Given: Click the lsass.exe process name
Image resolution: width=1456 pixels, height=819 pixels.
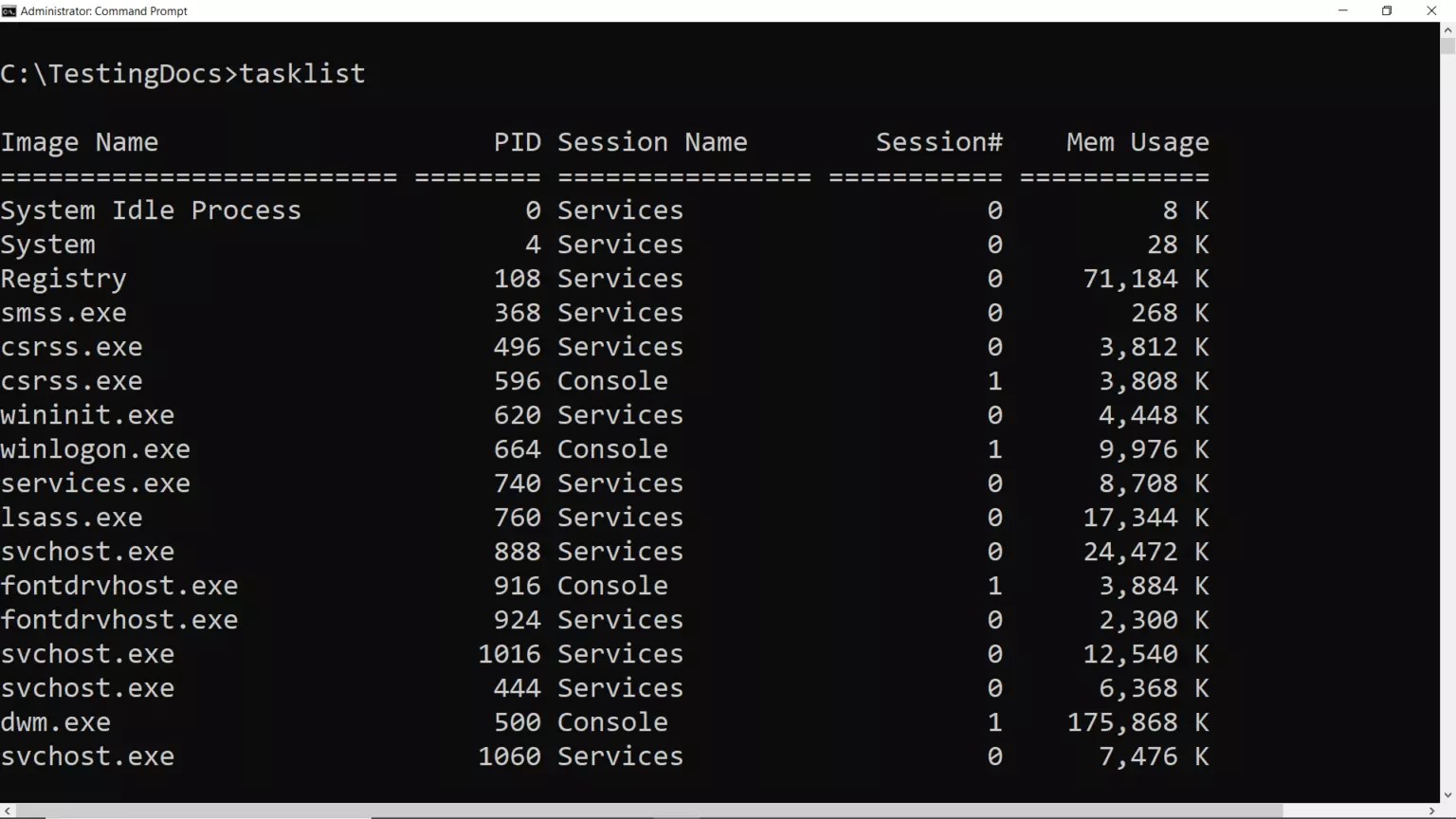Looking at the screenshot, I should (x=72, y=517).
